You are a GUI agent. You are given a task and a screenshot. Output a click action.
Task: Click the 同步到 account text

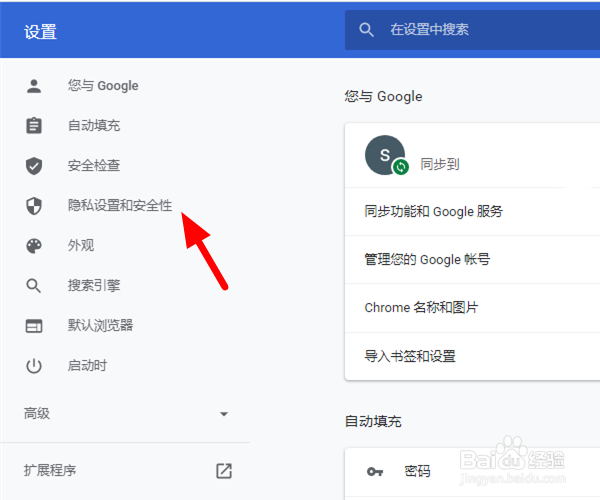click(x=440, y=164)
